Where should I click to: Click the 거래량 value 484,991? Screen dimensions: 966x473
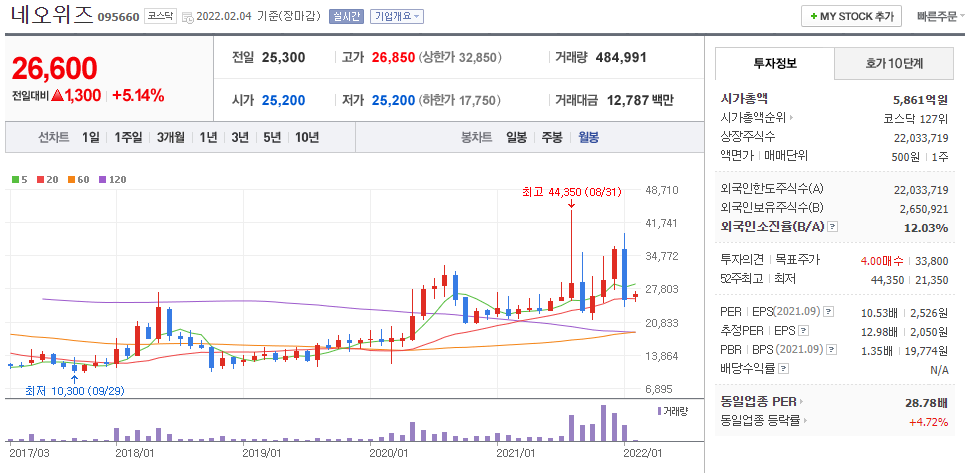pos(622,58)
